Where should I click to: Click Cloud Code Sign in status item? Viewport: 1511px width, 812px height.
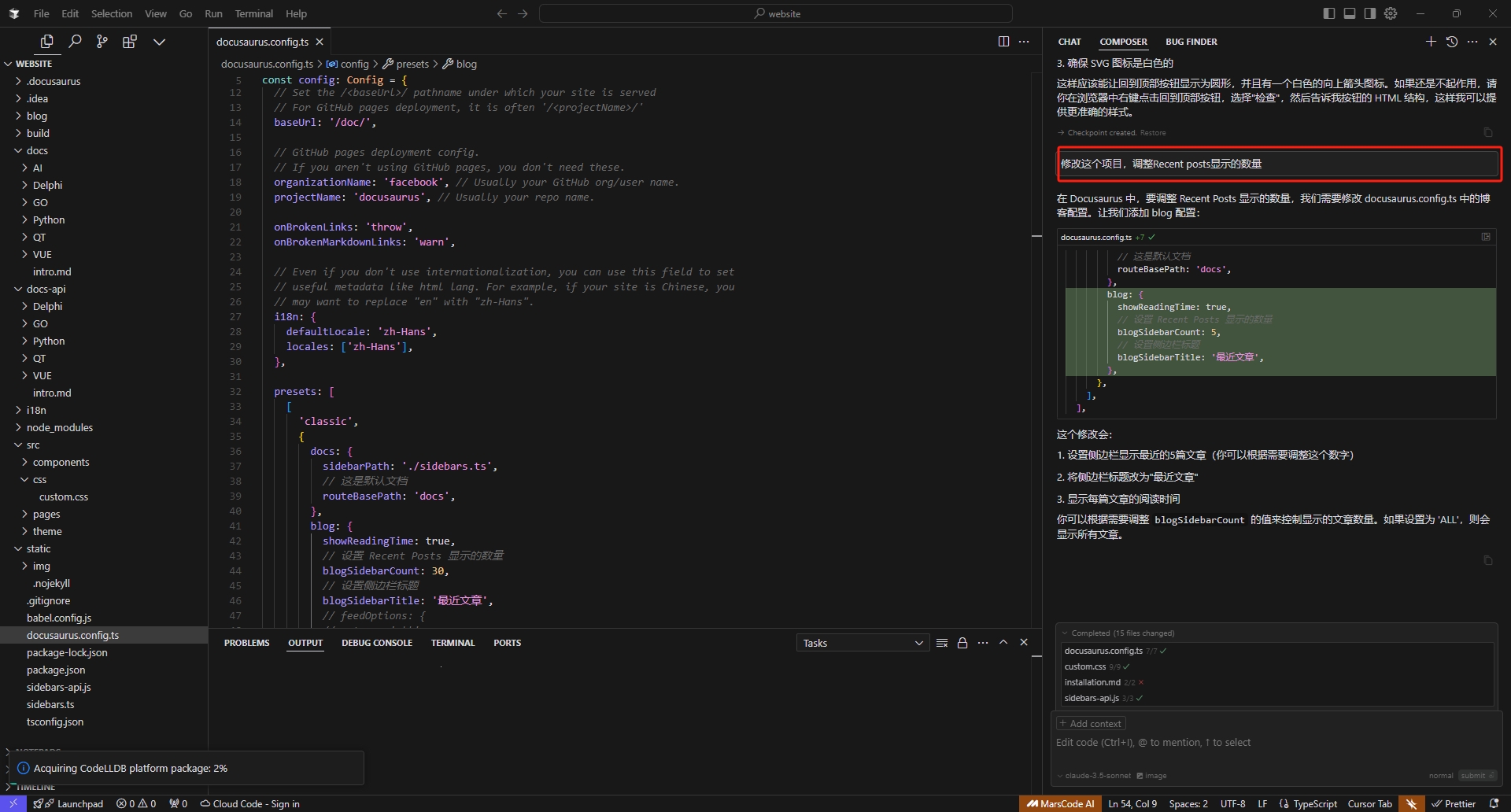[249, 803]
